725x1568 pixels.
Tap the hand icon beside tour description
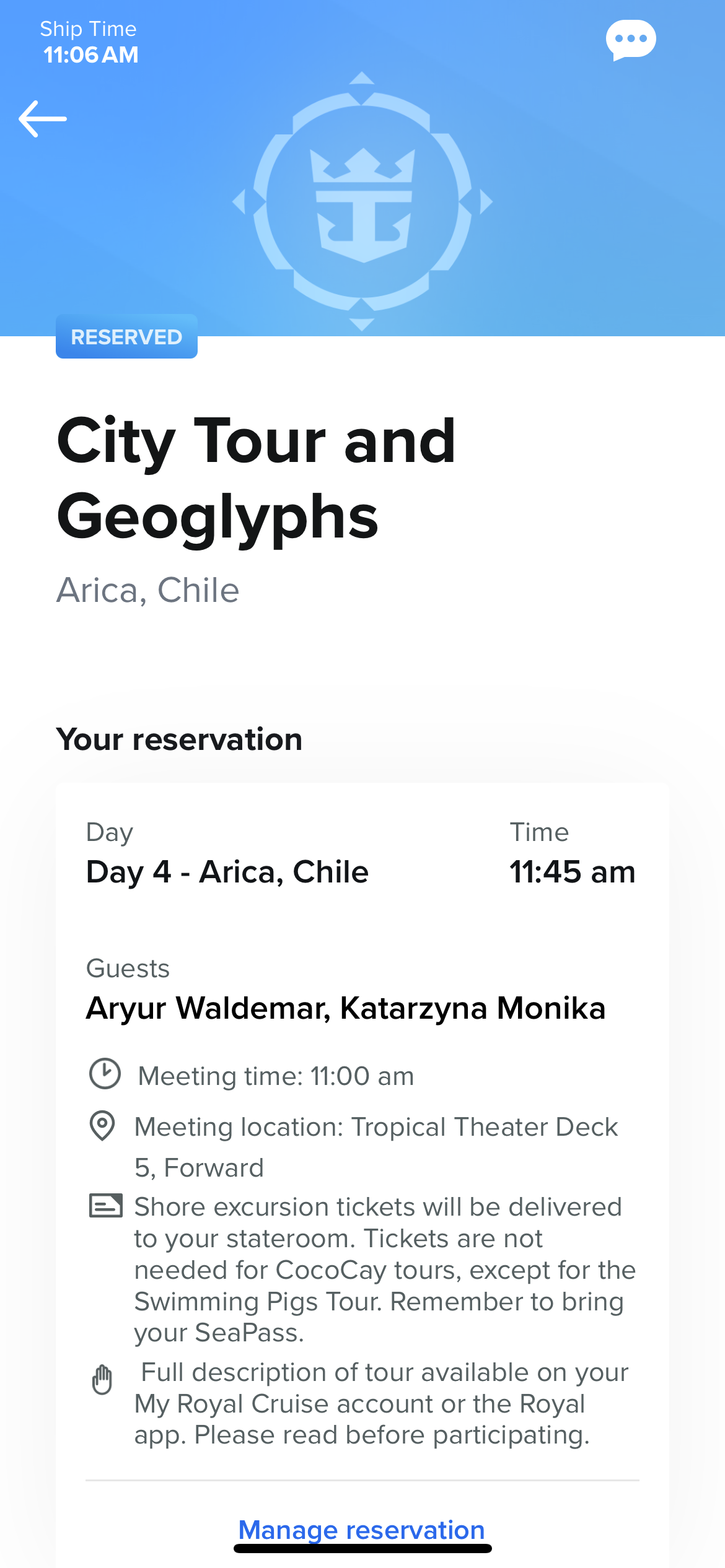tap(102, 1379)
